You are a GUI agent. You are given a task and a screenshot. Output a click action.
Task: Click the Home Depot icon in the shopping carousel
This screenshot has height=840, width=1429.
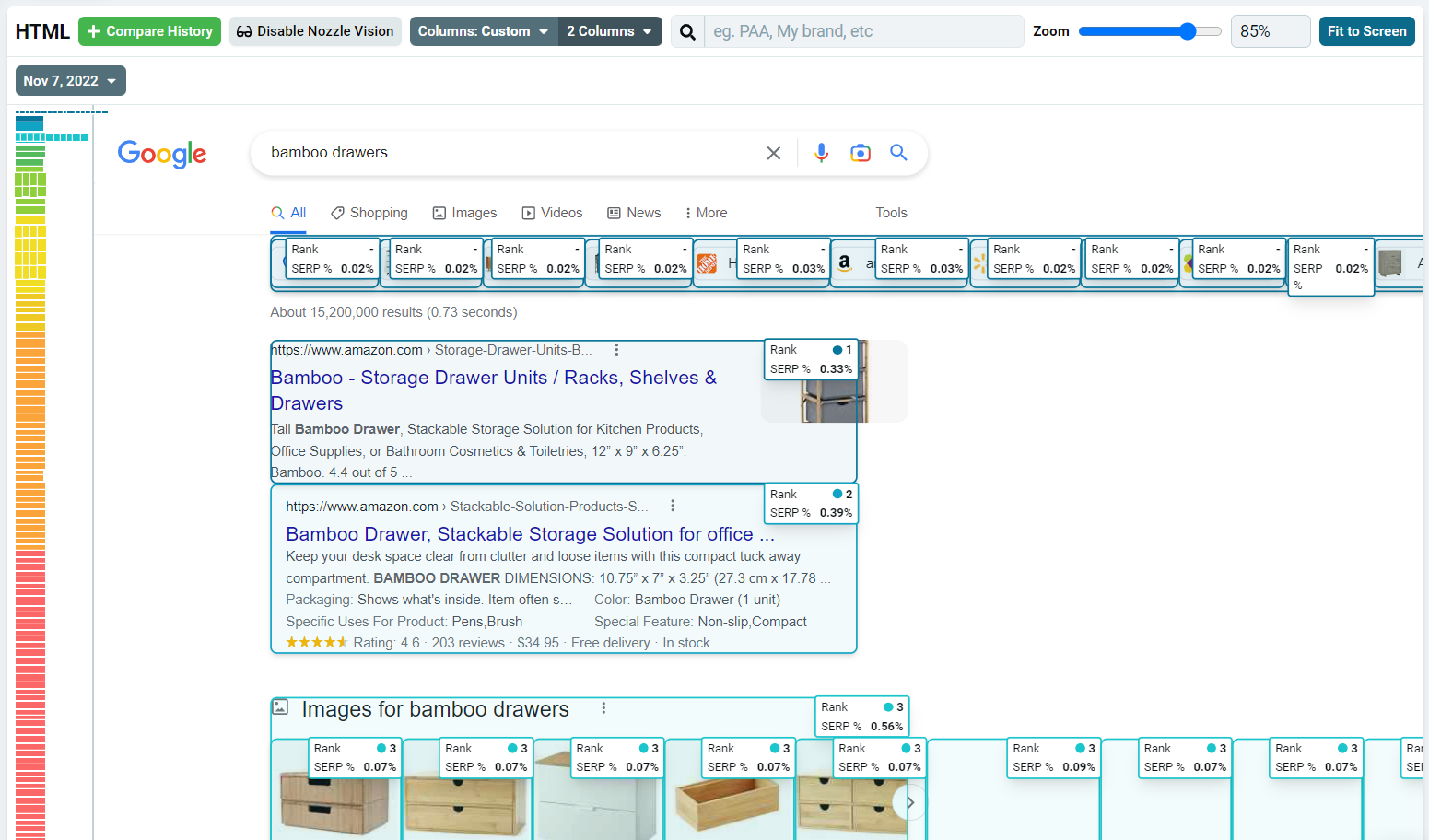click(707, 263)
